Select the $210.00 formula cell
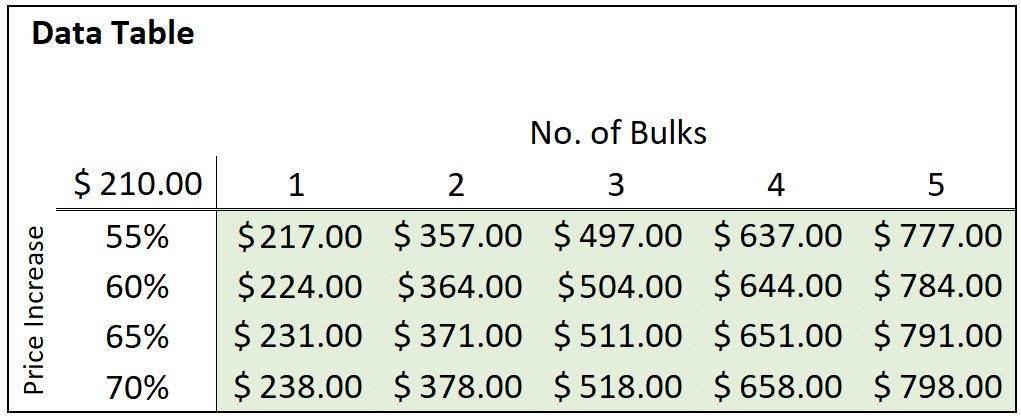Screen dimensions: 1021x418 138,185
